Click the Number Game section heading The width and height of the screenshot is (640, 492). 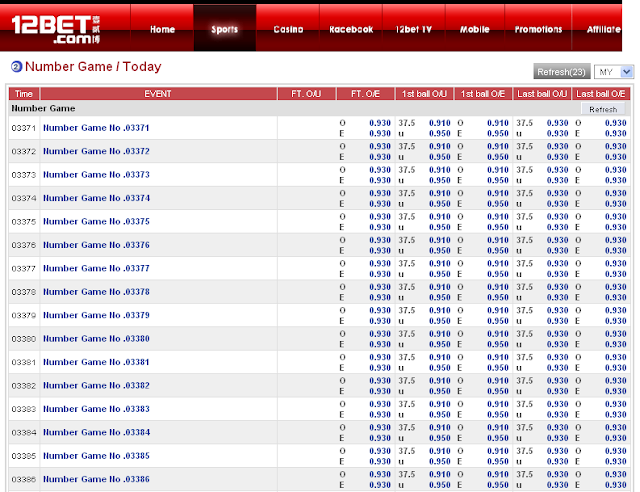point(43,109)
